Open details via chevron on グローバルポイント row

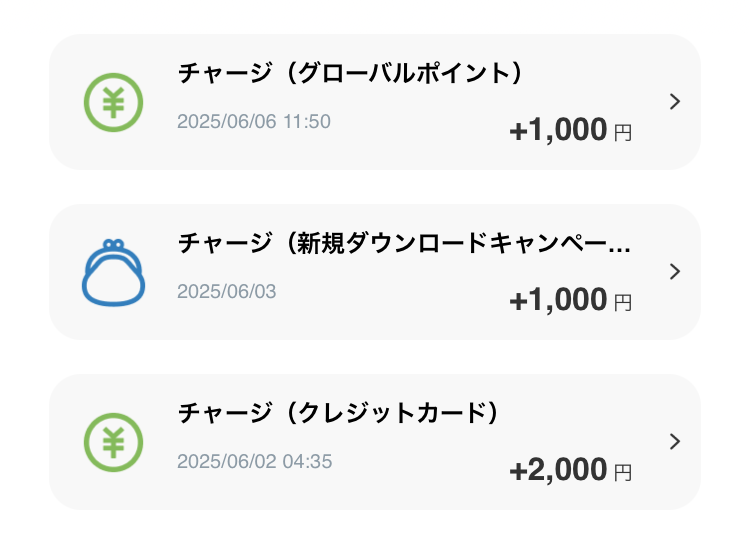coord(675,101)
